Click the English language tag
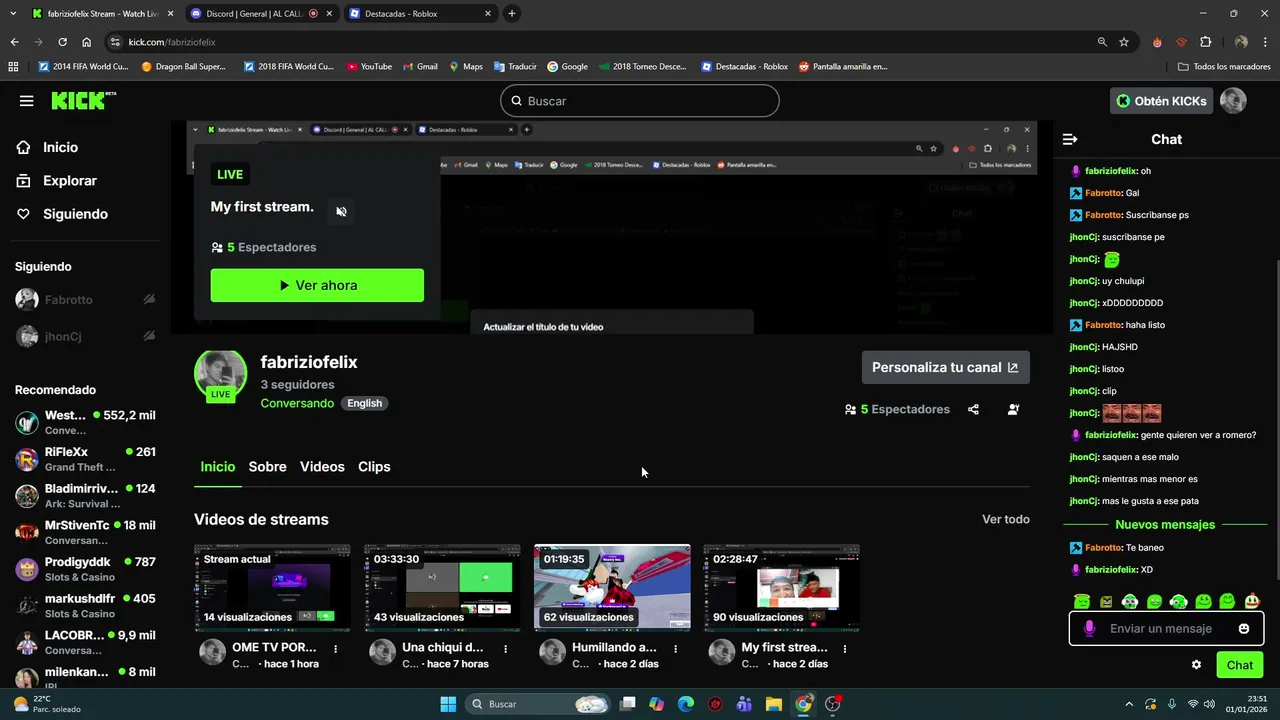This screenshot has height=720, width=1280. coord(364,403)
